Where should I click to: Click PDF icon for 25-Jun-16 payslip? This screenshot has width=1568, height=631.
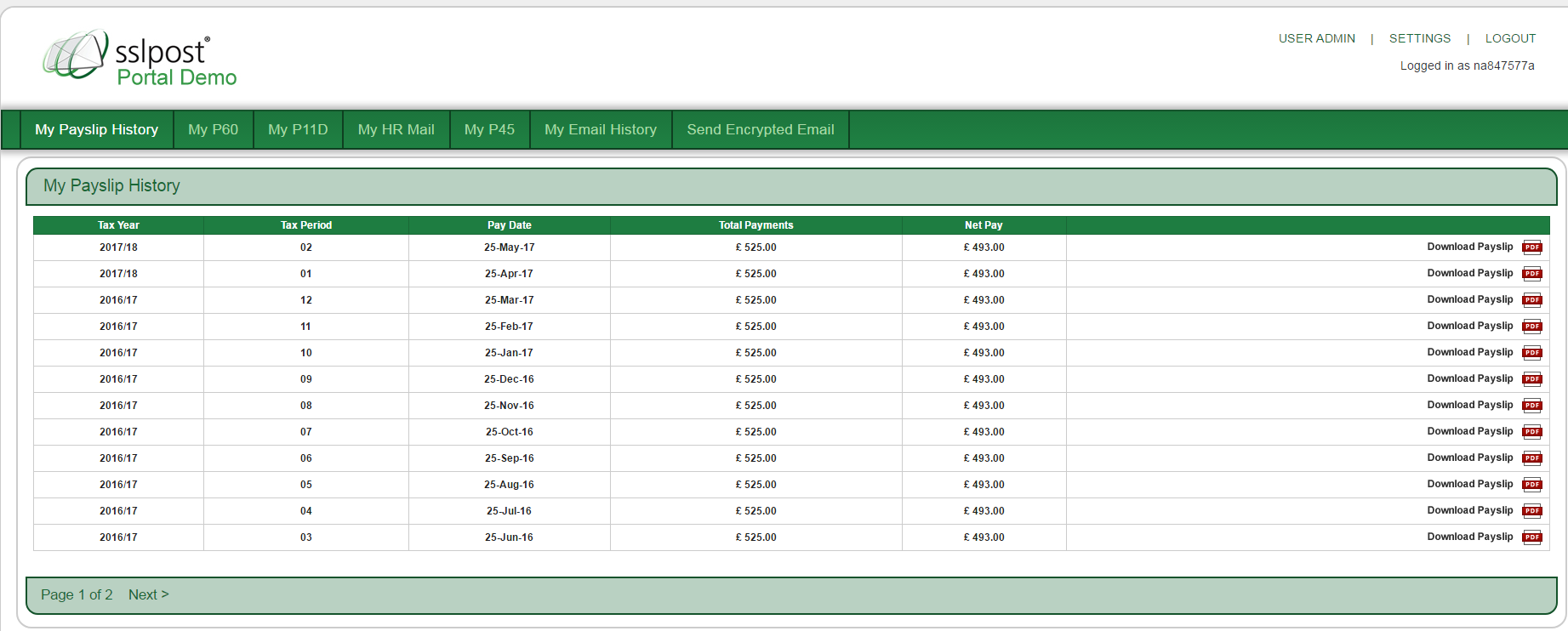pyautogui.click(x=1531, y=537)
